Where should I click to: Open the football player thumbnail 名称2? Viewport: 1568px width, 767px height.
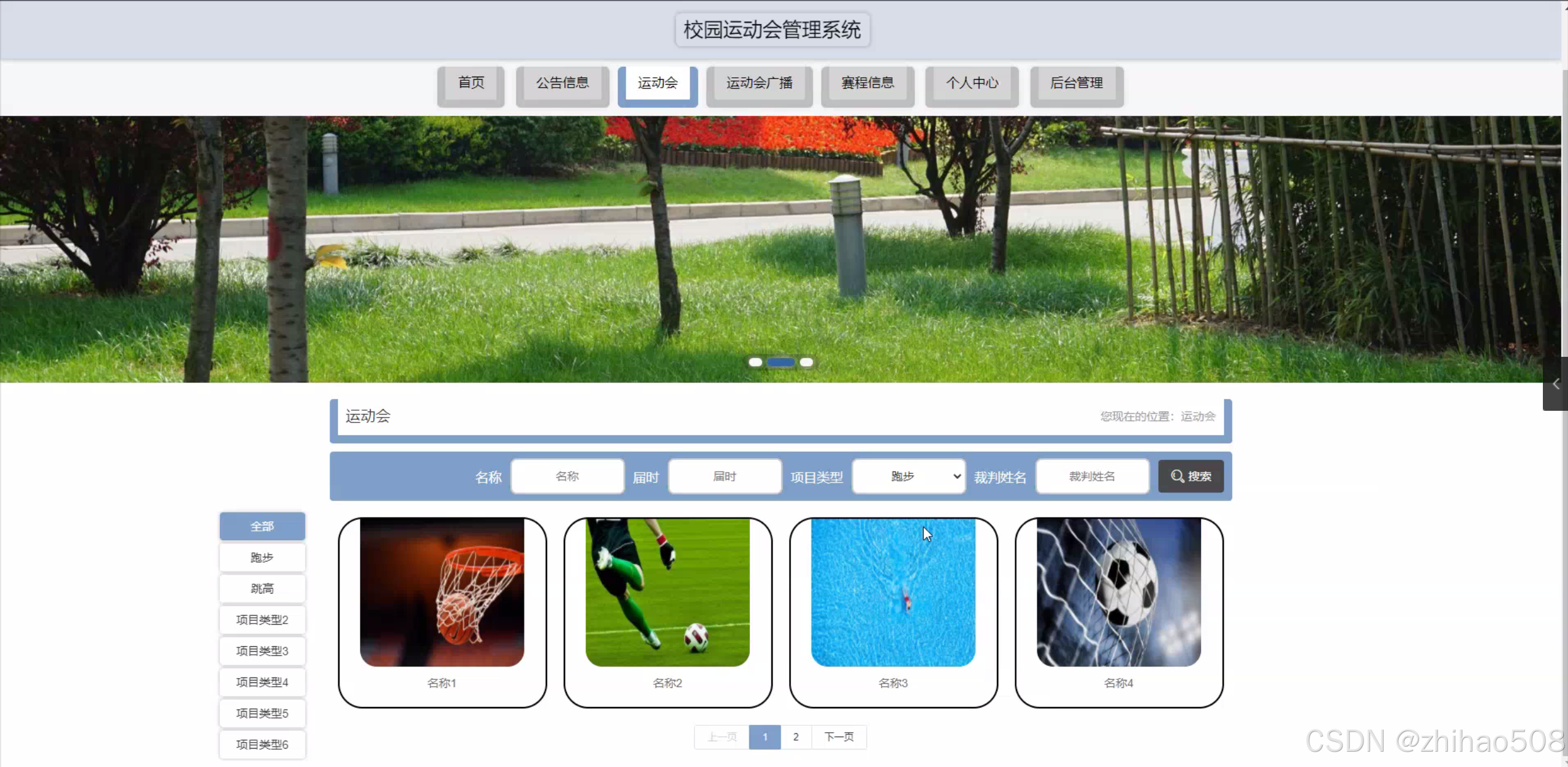click(x=667, y=592)
